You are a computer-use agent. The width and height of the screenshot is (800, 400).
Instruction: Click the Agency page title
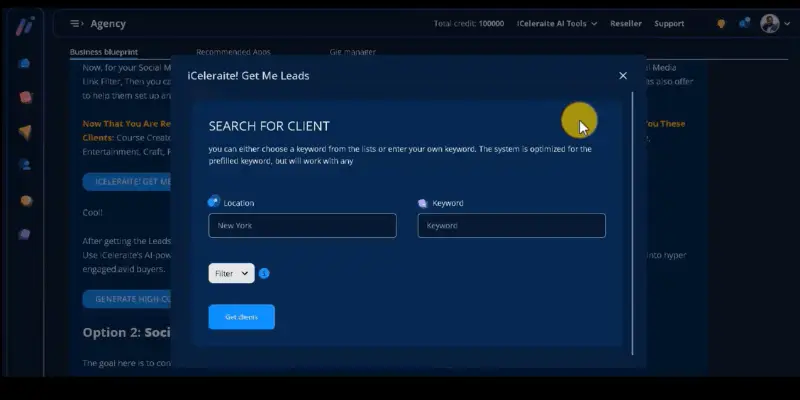108,23
